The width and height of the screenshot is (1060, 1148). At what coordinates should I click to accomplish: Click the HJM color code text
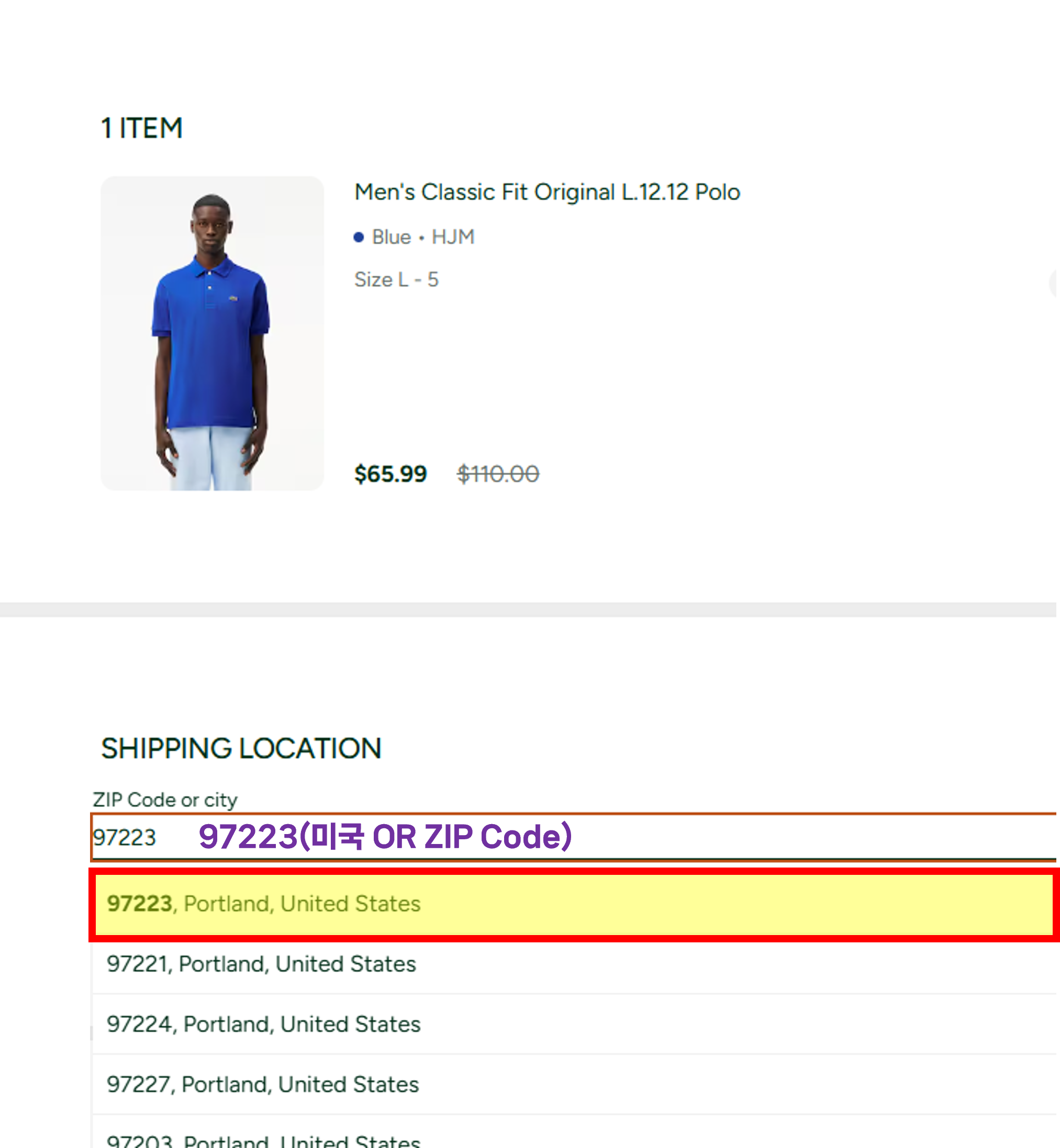(453, 237)
